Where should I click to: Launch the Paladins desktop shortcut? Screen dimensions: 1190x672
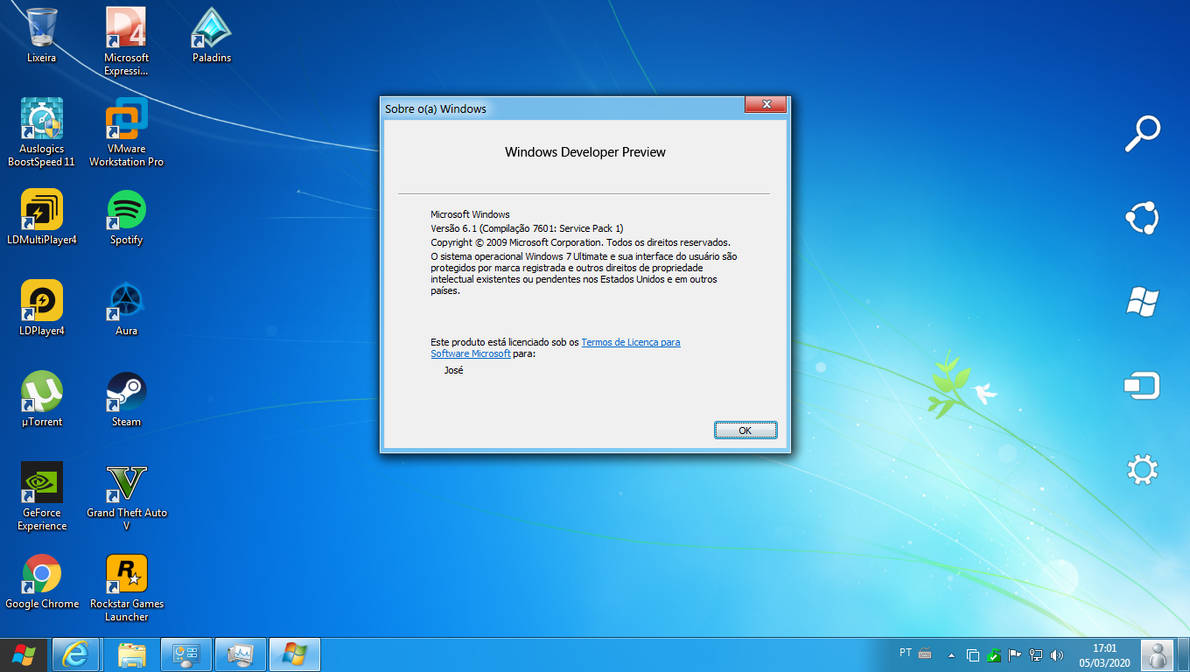tap(211, 35)
